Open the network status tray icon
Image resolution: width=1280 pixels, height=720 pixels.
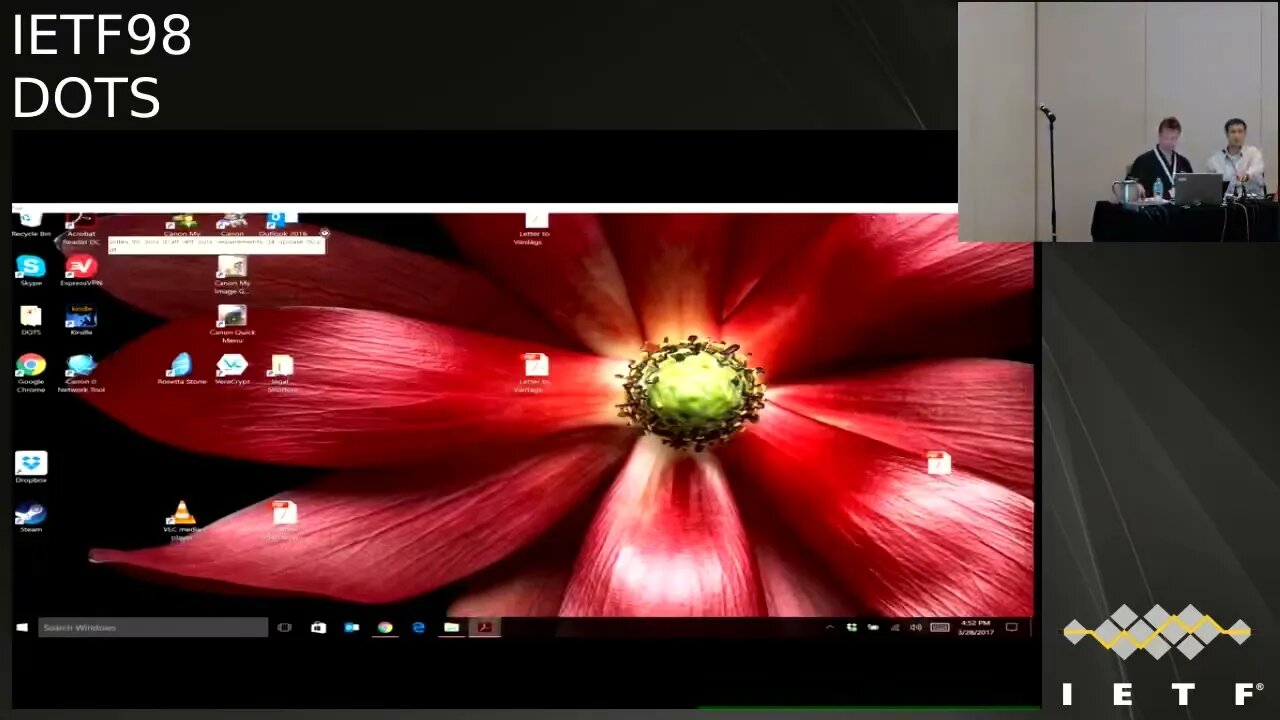(x=895, y=627)
